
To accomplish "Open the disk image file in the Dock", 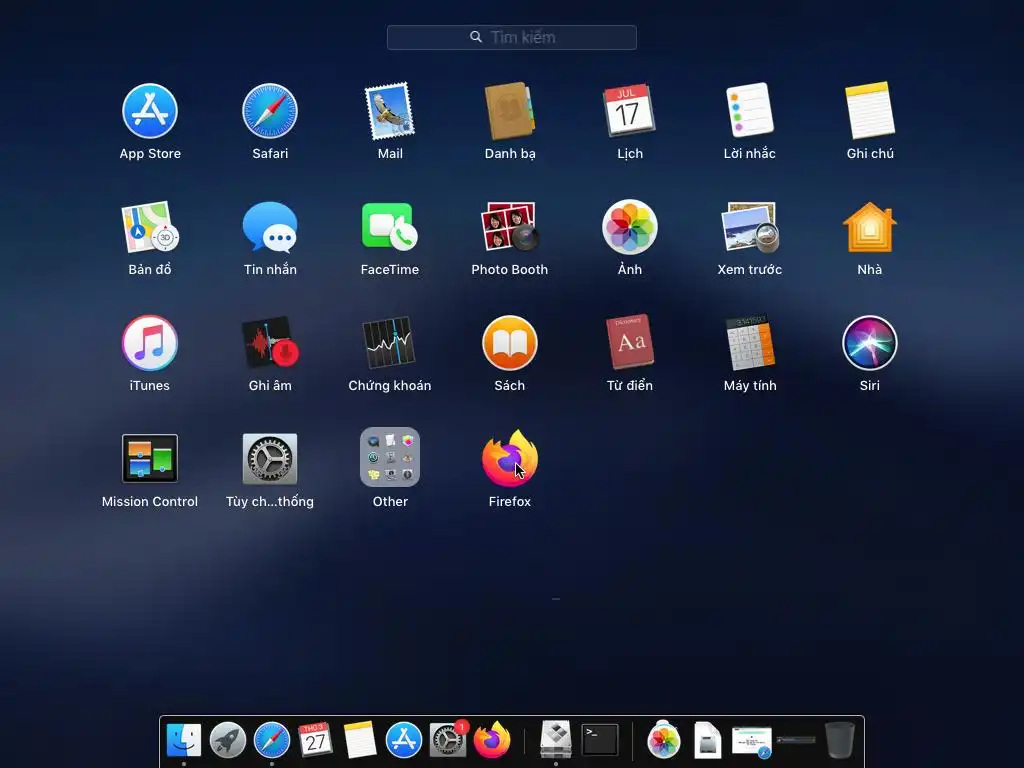I will [708, 740].
